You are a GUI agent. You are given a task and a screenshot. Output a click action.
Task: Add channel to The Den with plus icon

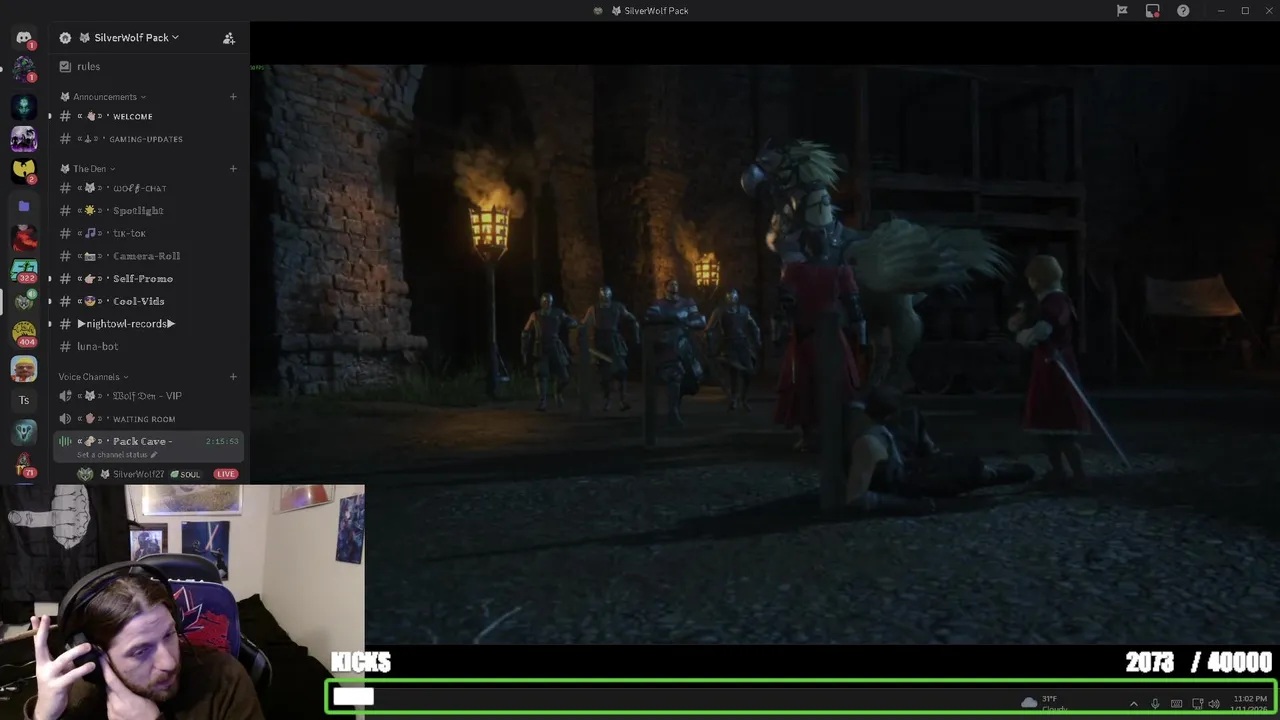click(233, 168)
